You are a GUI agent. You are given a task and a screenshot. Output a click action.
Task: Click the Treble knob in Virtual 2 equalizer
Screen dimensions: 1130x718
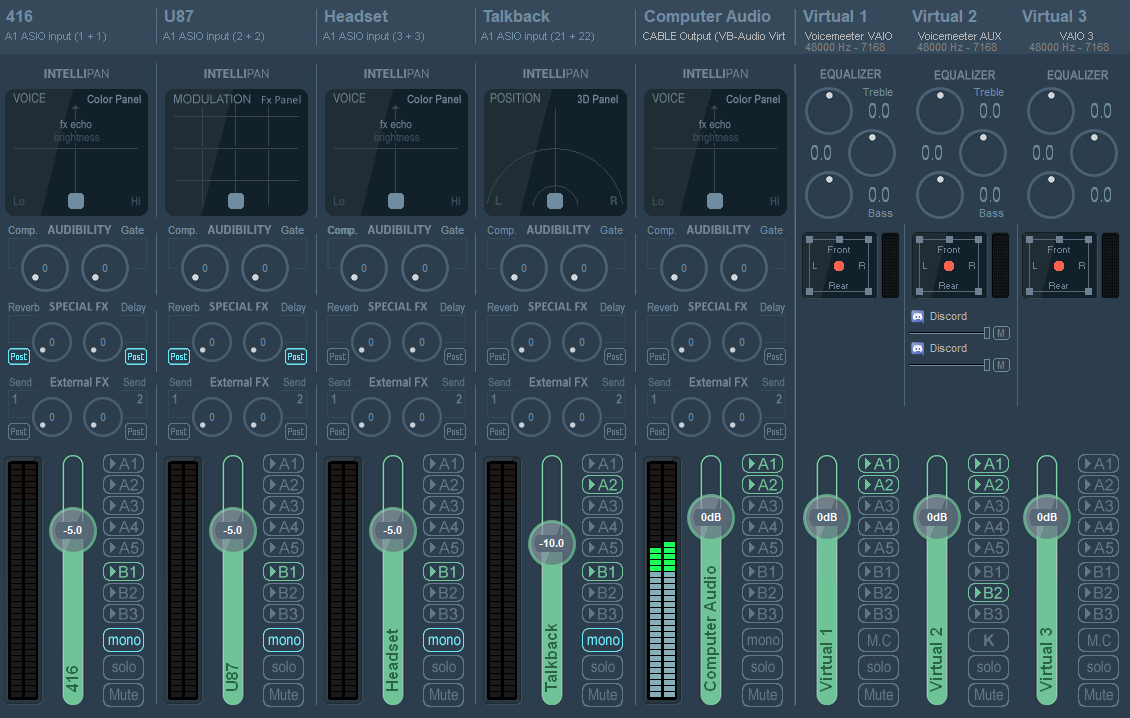click(940, 111)
